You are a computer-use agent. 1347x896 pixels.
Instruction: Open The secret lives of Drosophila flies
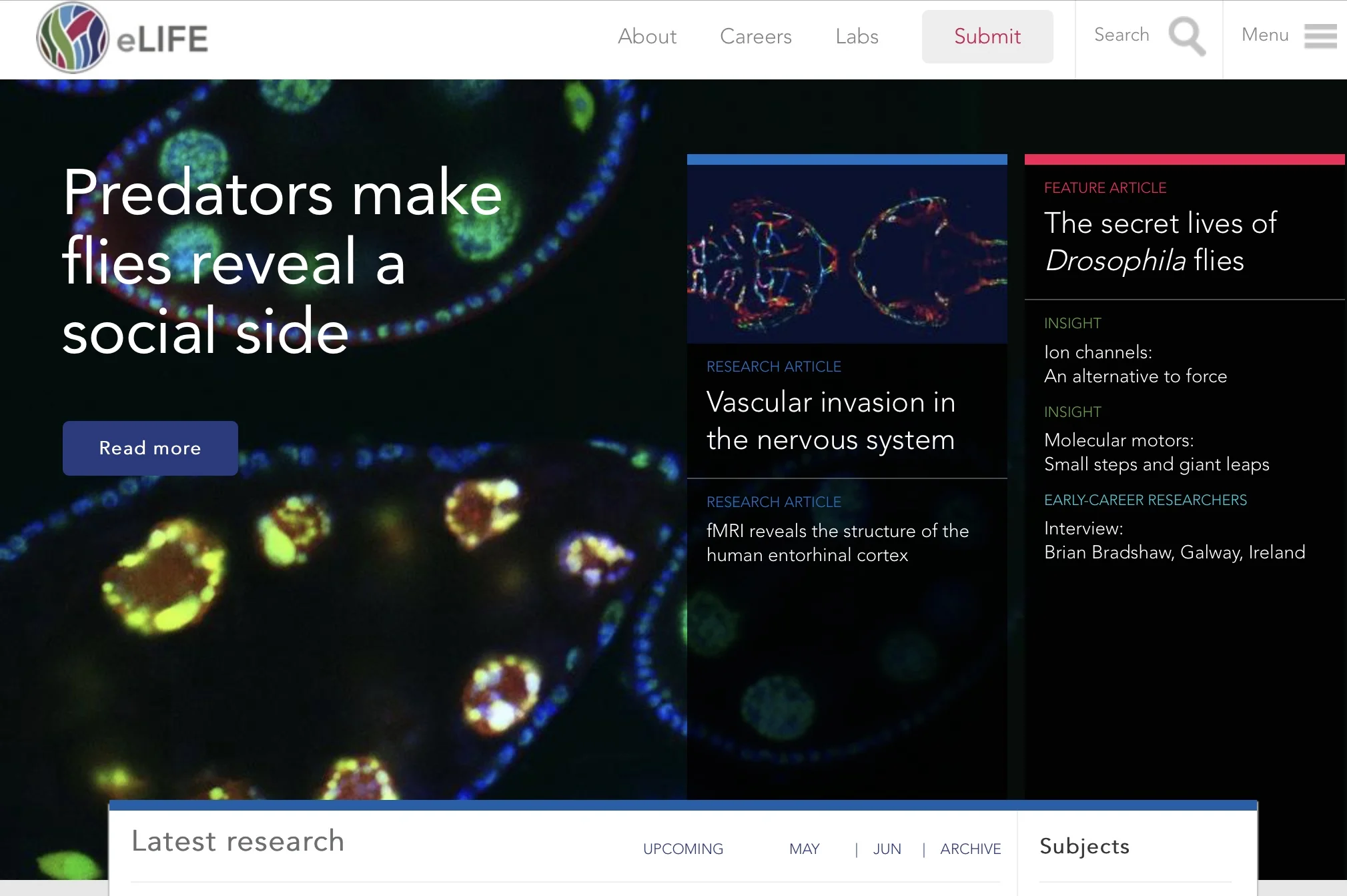click(x=1160, y=242)
